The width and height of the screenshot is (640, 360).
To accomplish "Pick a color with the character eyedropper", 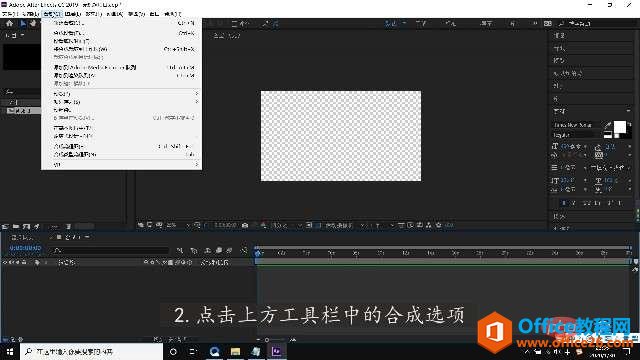I will pyautogui.click(x=608, y=125).
